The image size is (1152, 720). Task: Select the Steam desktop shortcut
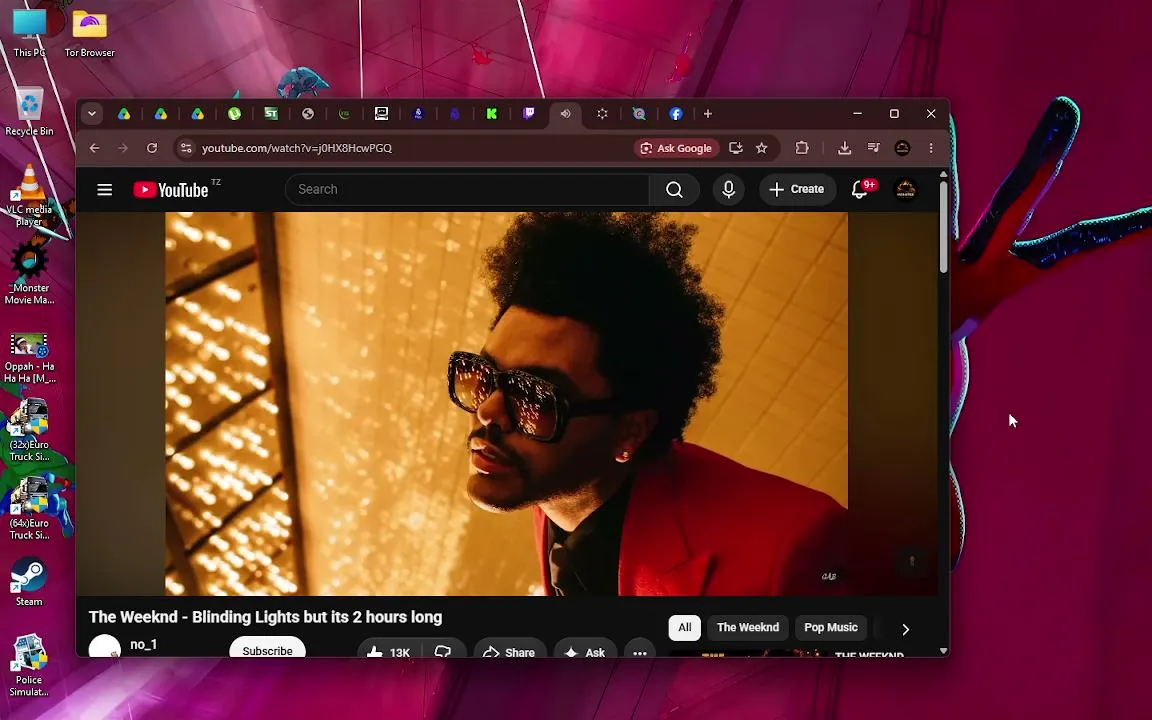[29, 582]
